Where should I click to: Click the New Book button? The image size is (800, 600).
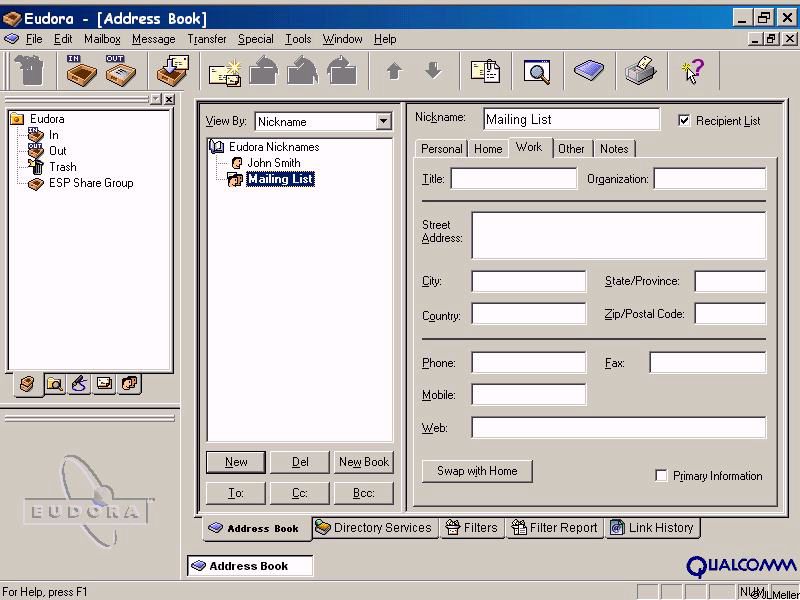coord(364,462)
